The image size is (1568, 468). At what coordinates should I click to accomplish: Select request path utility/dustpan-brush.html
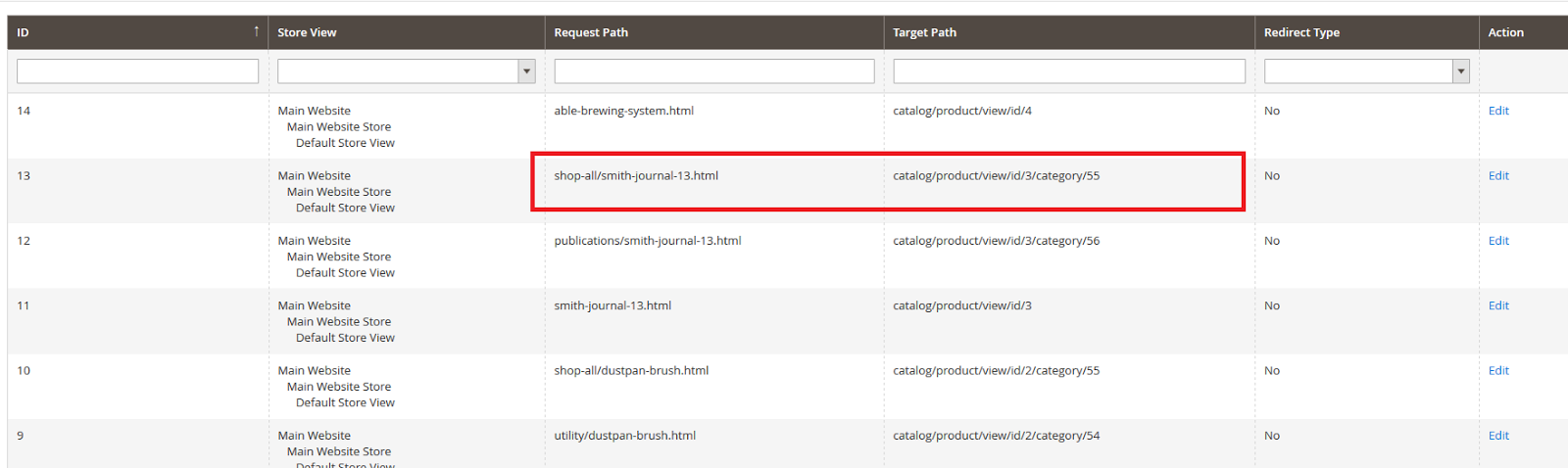pos(624,436)
